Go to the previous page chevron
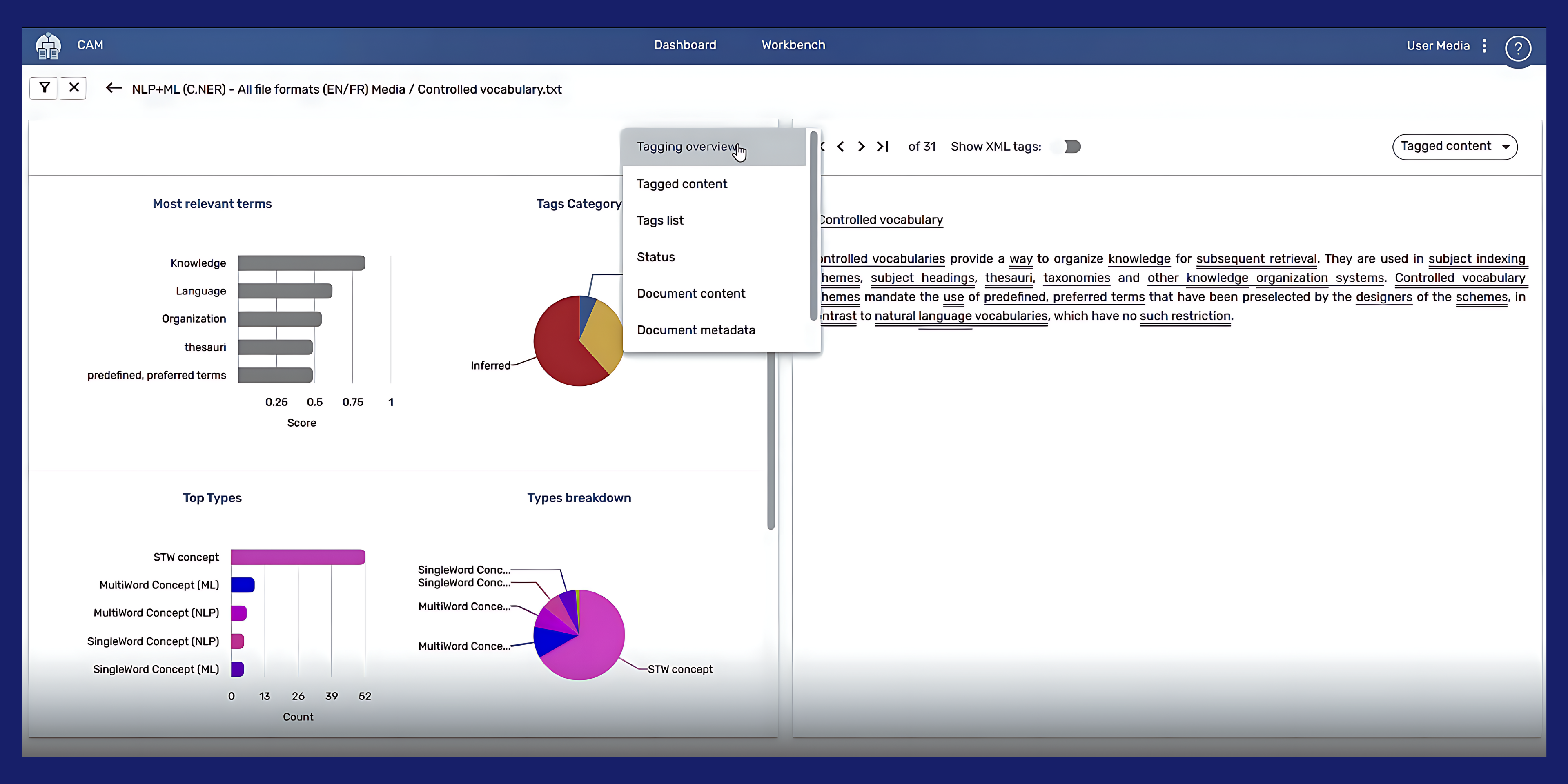 [841, 147]
